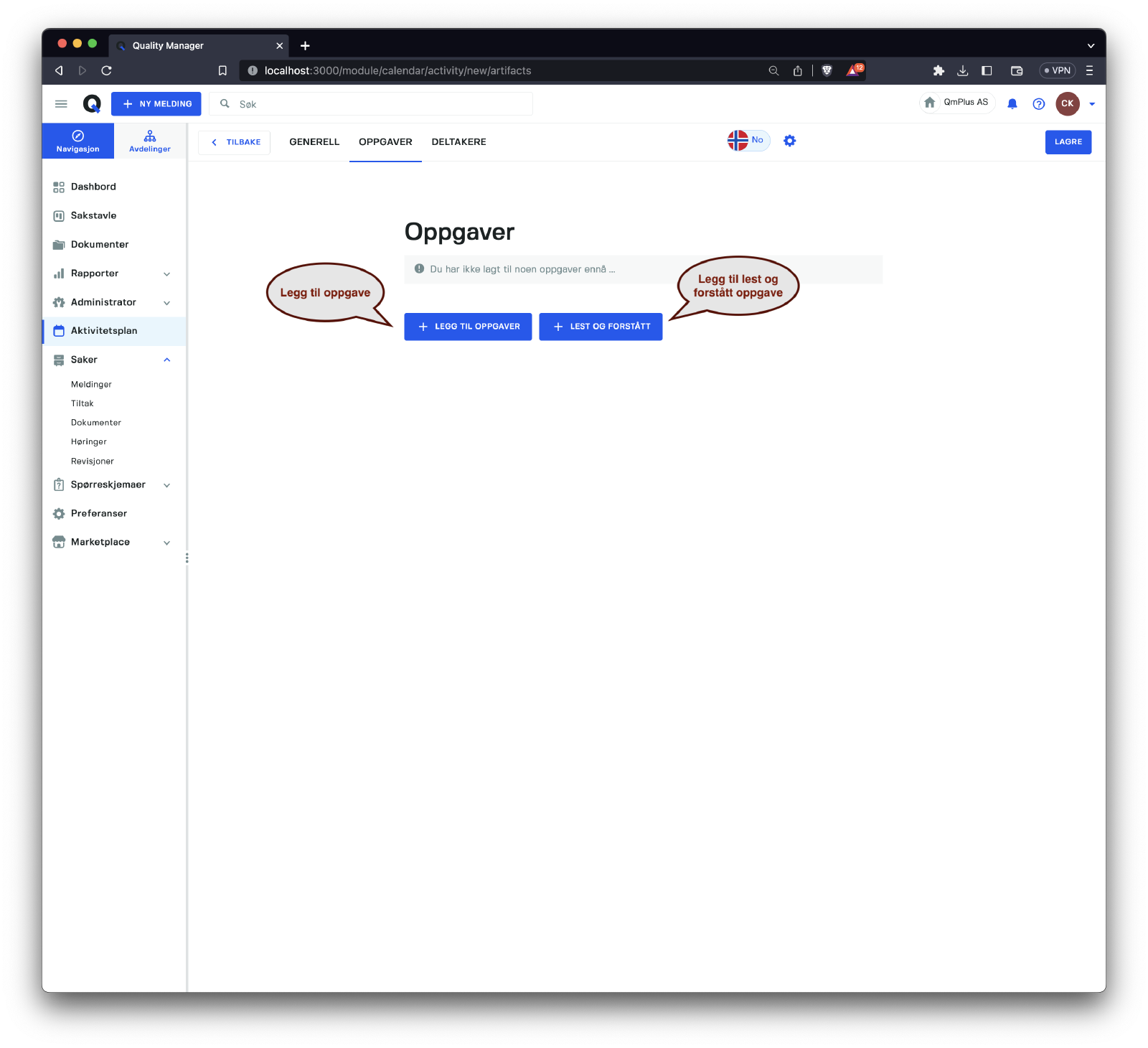1148x1048 pixels.
Task: Open the browser extensions puzzle icon
Action: coord(938,70)
